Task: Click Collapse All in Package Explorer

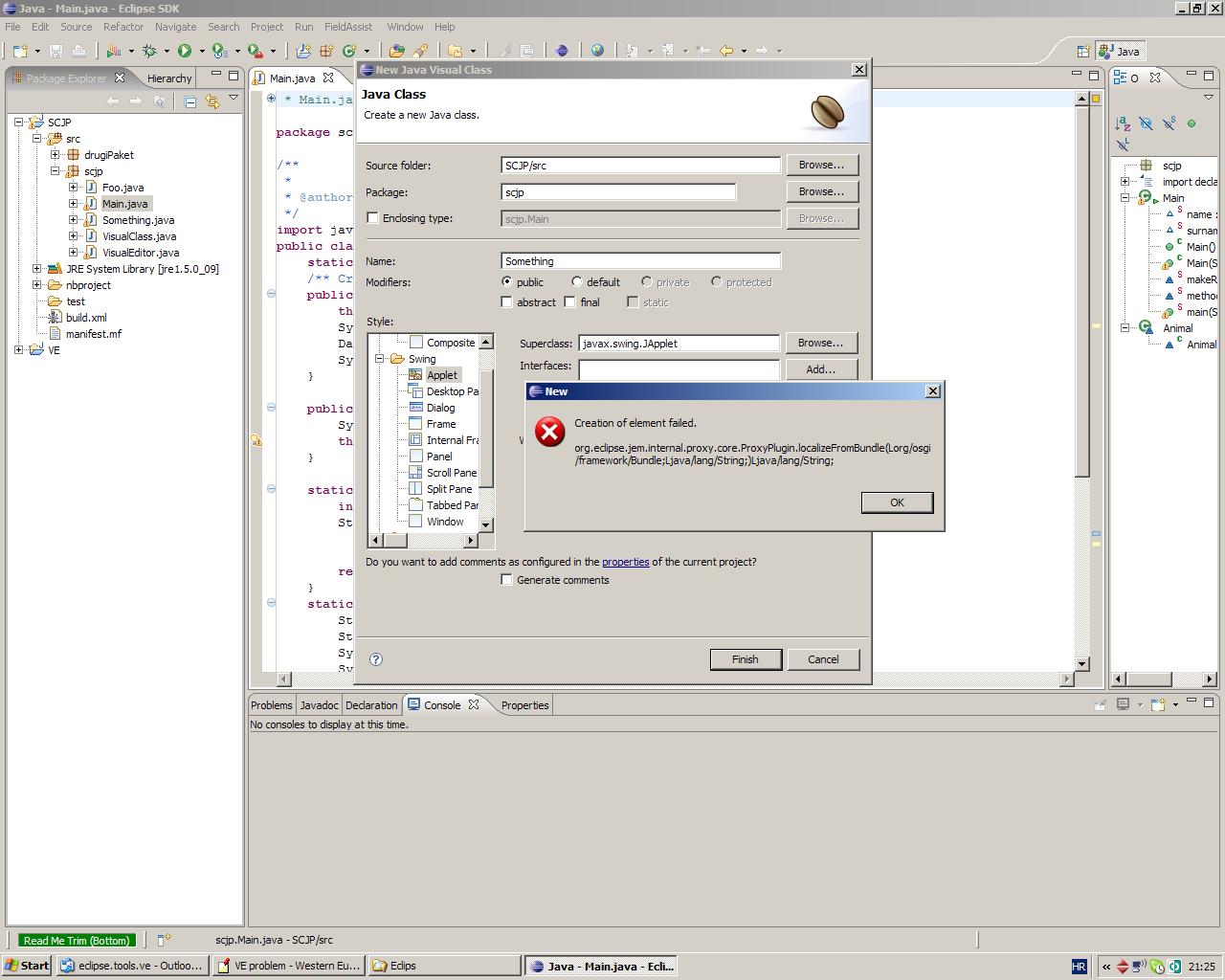Action: pos(189,101)
